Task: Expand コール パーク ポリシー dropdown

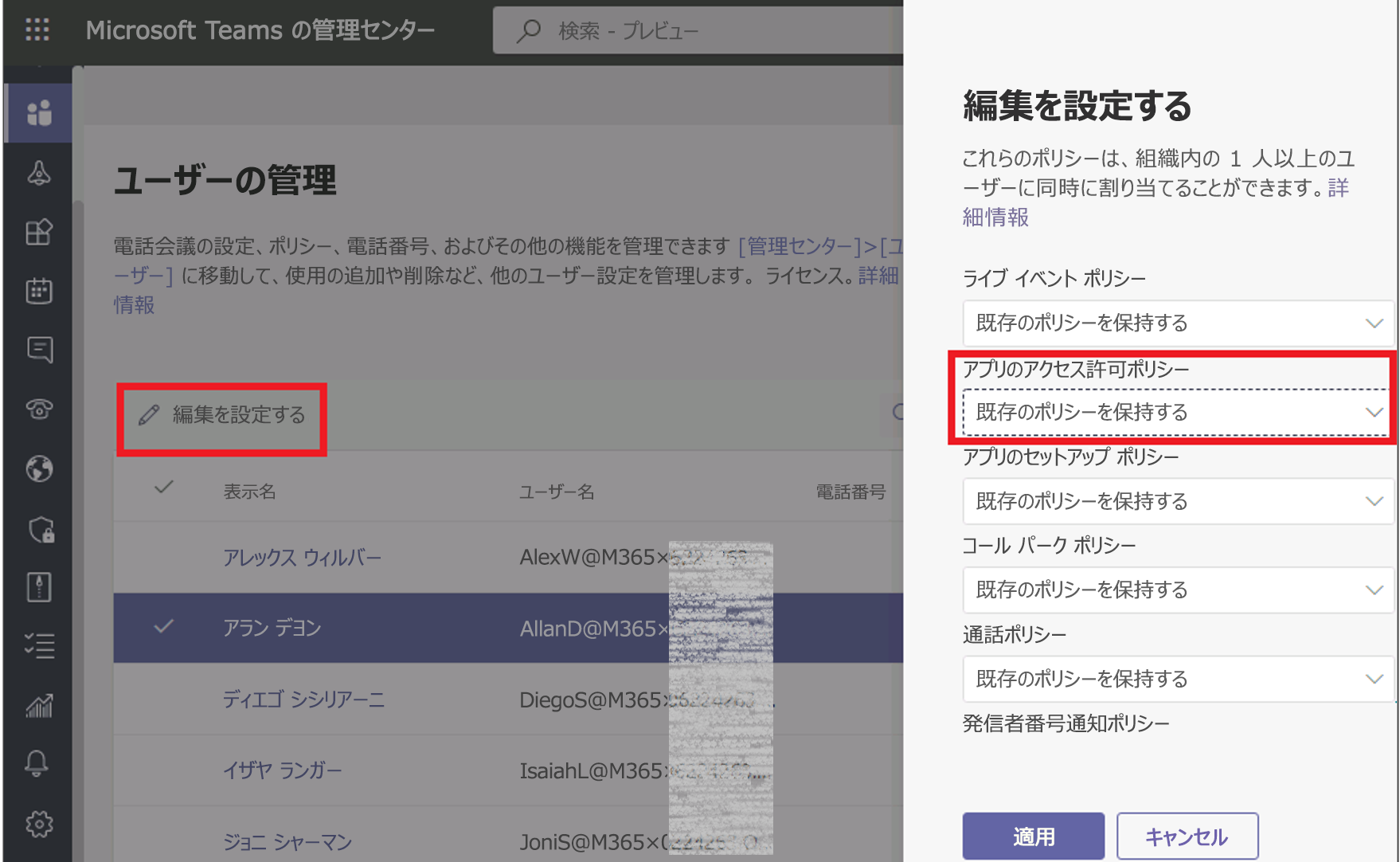Action: (1179, 590)
